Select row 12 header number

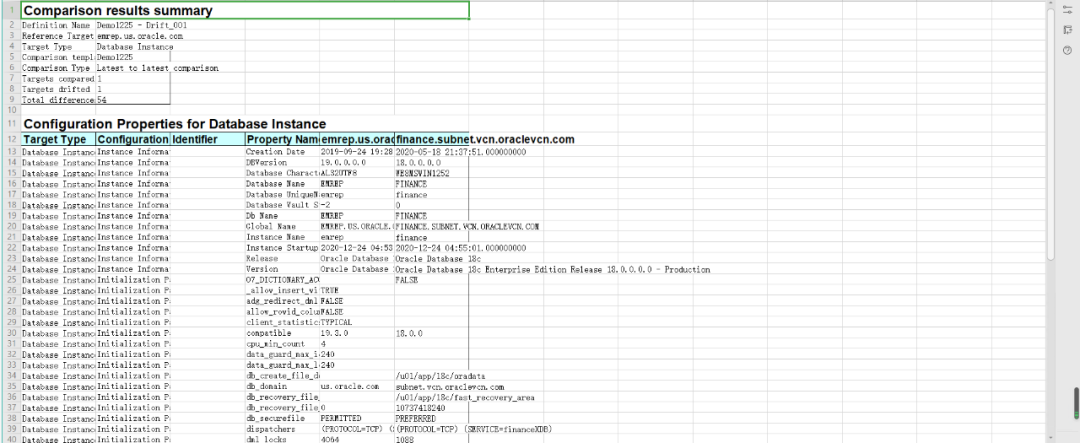click(10, 139)
